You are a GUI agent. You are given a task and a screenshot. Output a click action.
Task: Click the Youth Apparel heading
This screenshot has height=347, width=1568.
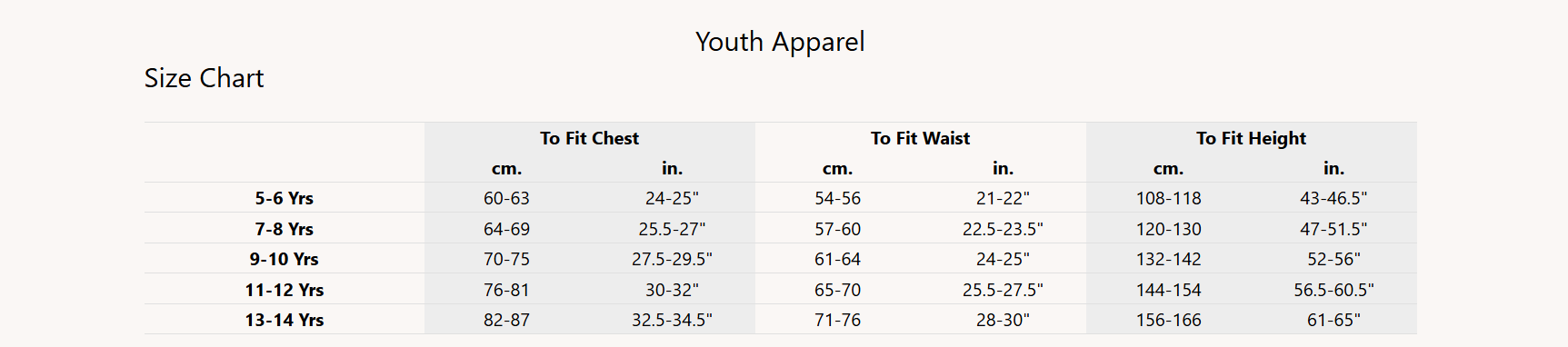[x=780, y=42]
